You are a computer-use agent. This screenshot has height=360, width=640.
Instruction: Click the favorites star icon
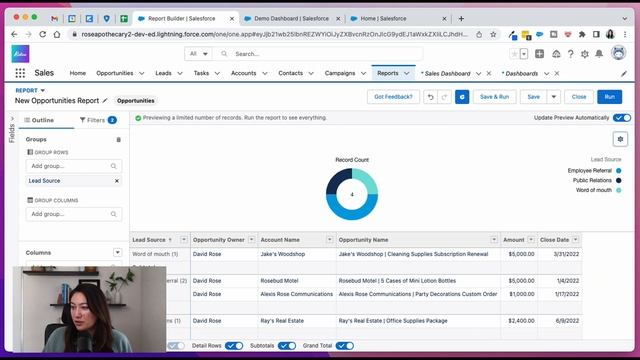(x=514, y=54)
